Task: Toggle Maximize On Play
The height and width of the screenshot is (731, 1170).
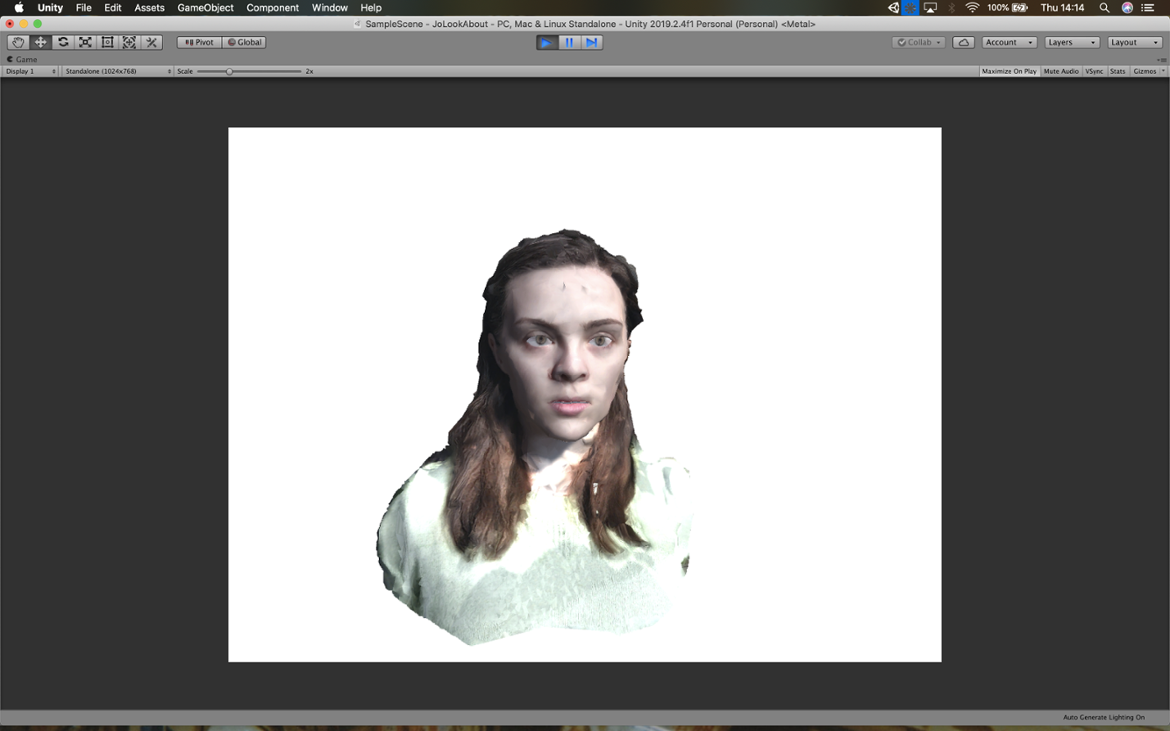Action: click(x=1008, y=71)
